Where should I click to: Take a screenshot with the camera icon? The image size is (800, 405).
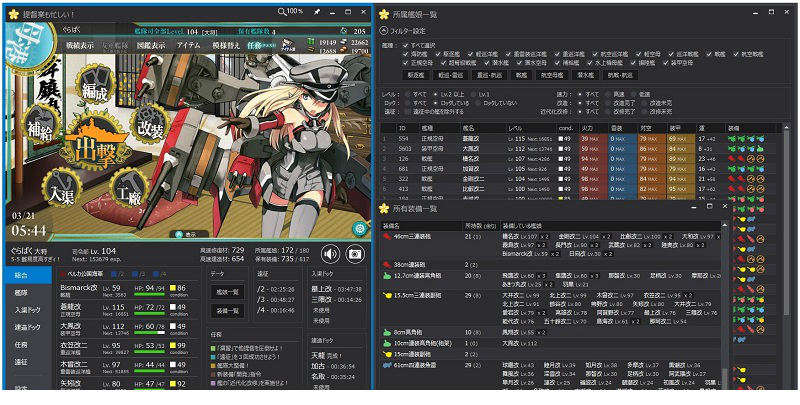[356, 254]
